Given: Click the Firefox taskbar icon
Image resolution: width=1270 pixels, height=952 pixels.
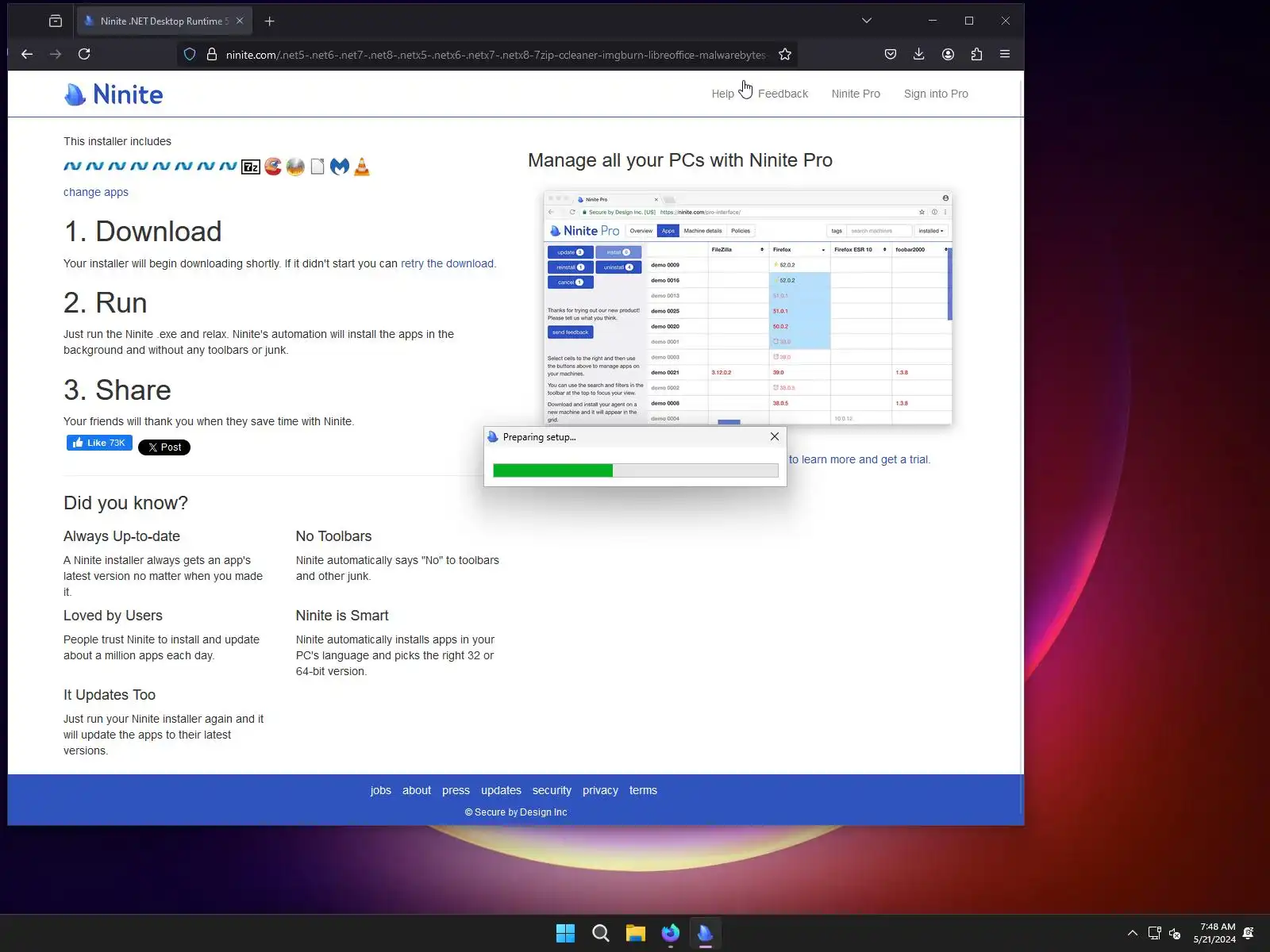Looking at the screenshot, I should point(671,933).
